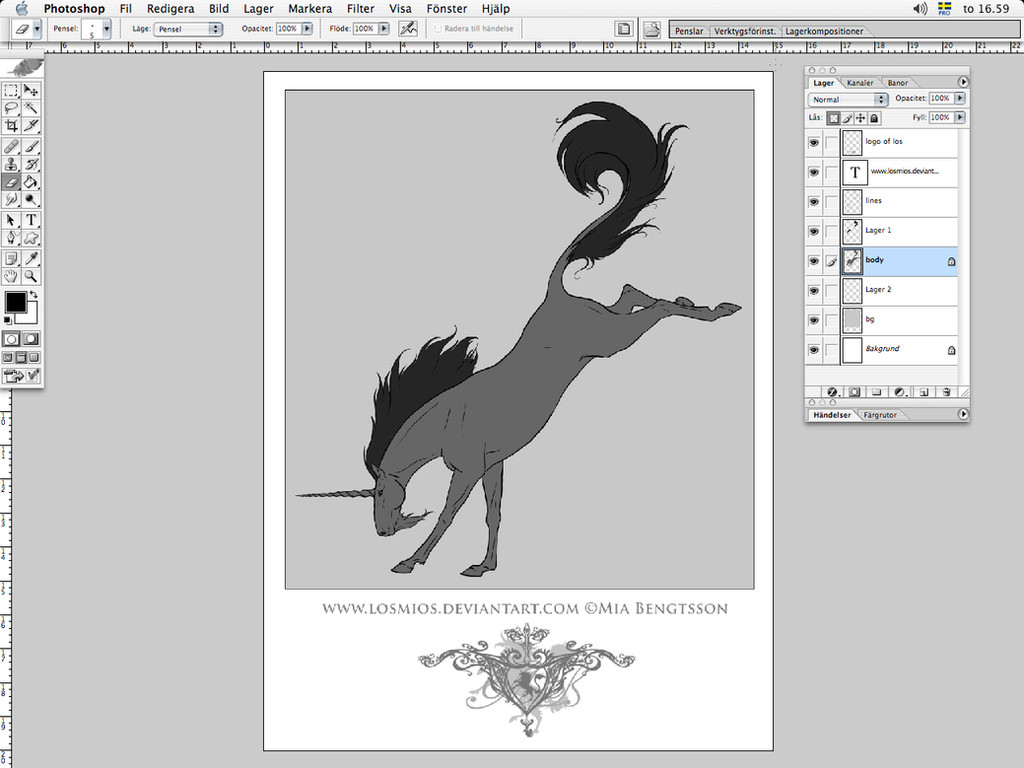The image size is (1024, 768).
Task: Open Händelser panel flyout menu arrow
Action: point(963,414)
